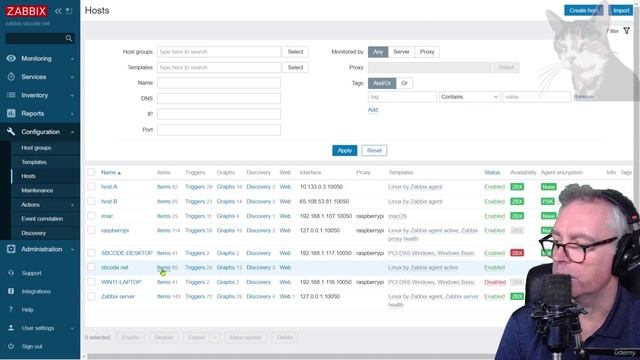Expand the Inventory menu section

click(x=72, y=96)
